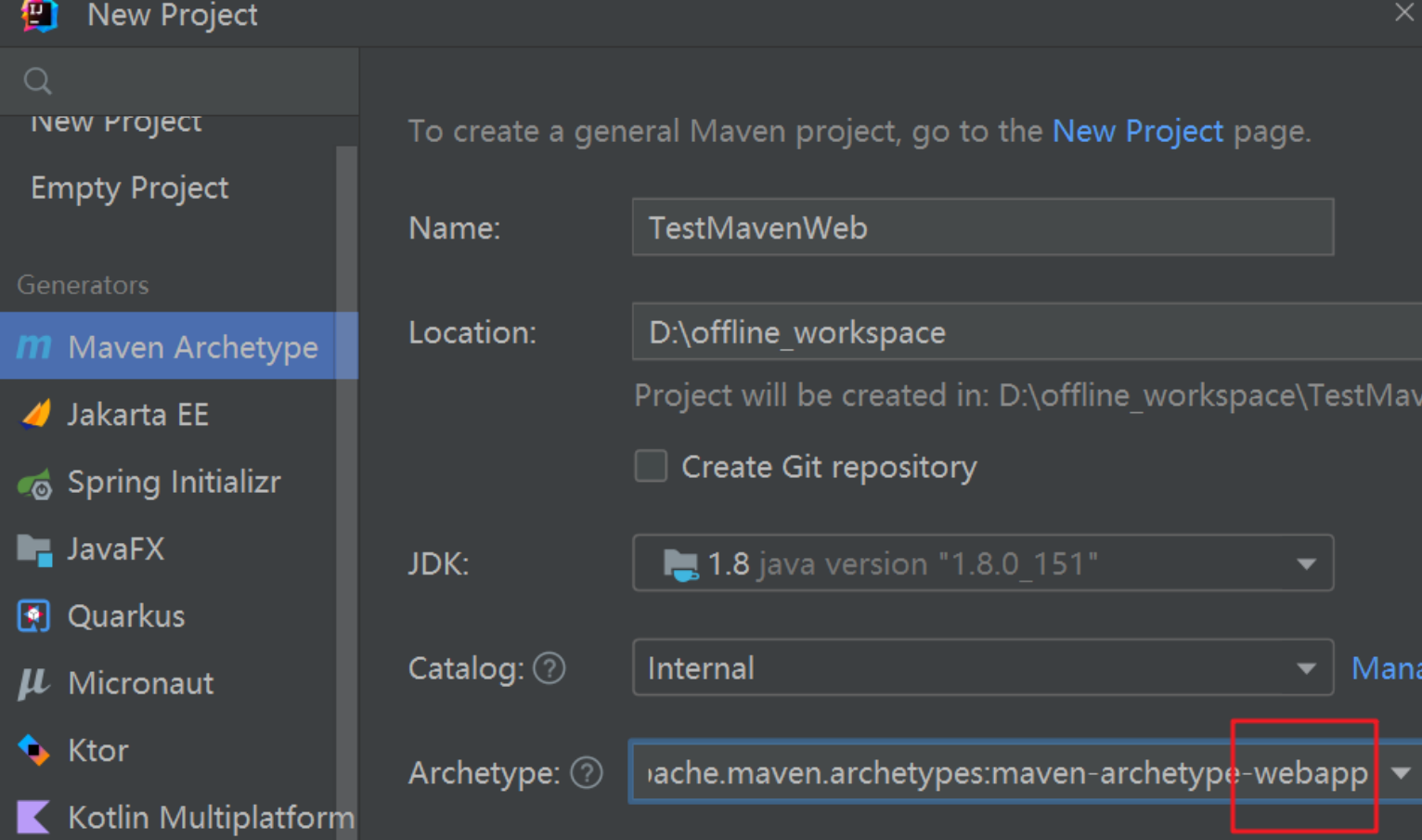Screen dimensions: 1422x840
Task: Click the Micronaut mu icon
Action: [33, 683]
